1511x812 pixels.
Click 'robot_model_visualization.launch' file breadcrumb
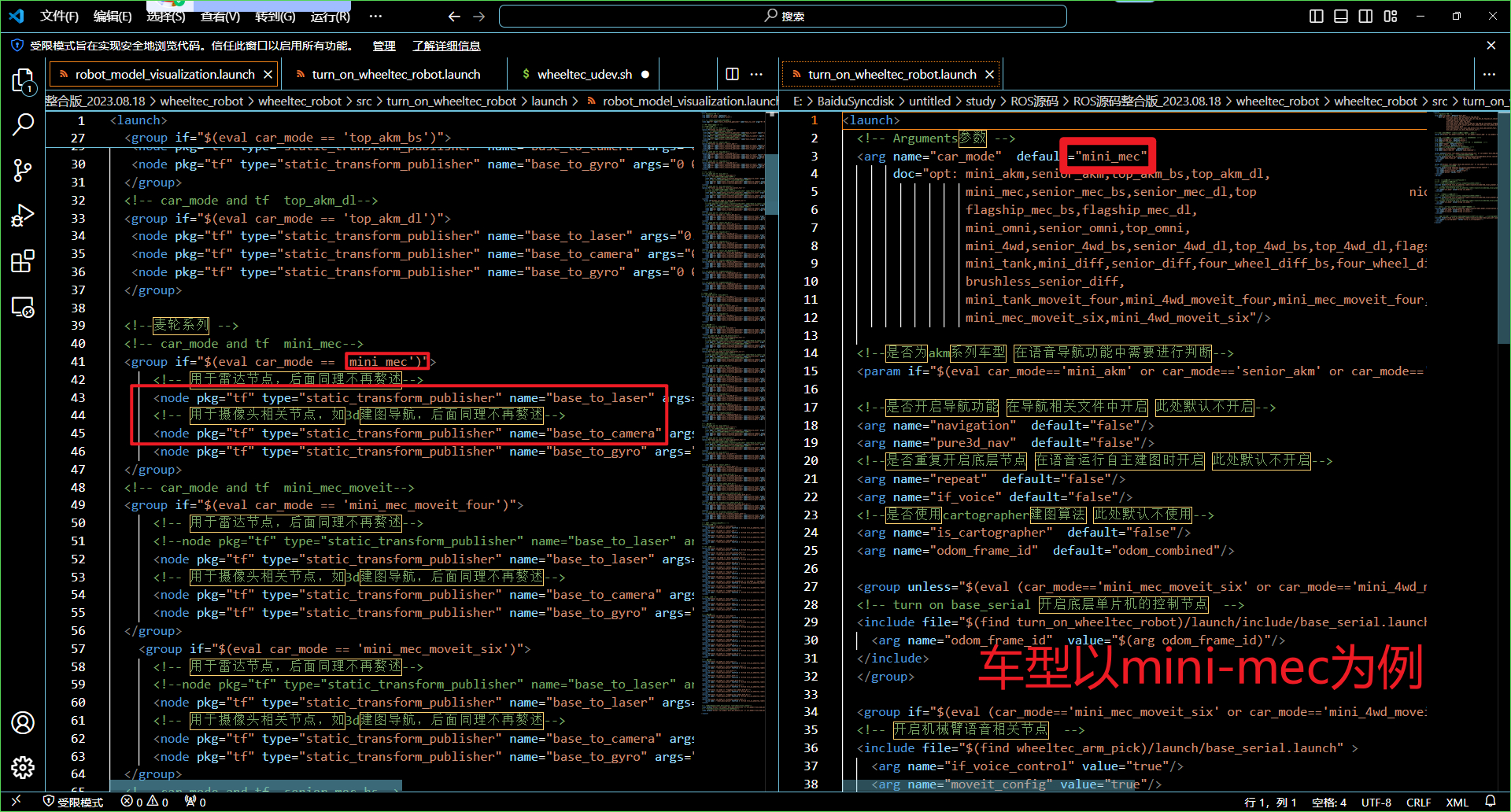(x=682, y=101)
